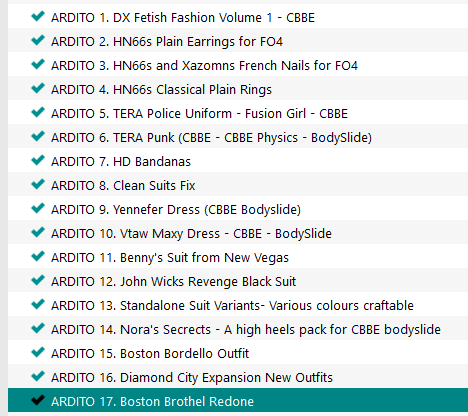Screen dimensions: 468x416
Task: Disable ARDITO 16. Diamond City Expansion checkmark
Action: [38, 376]
